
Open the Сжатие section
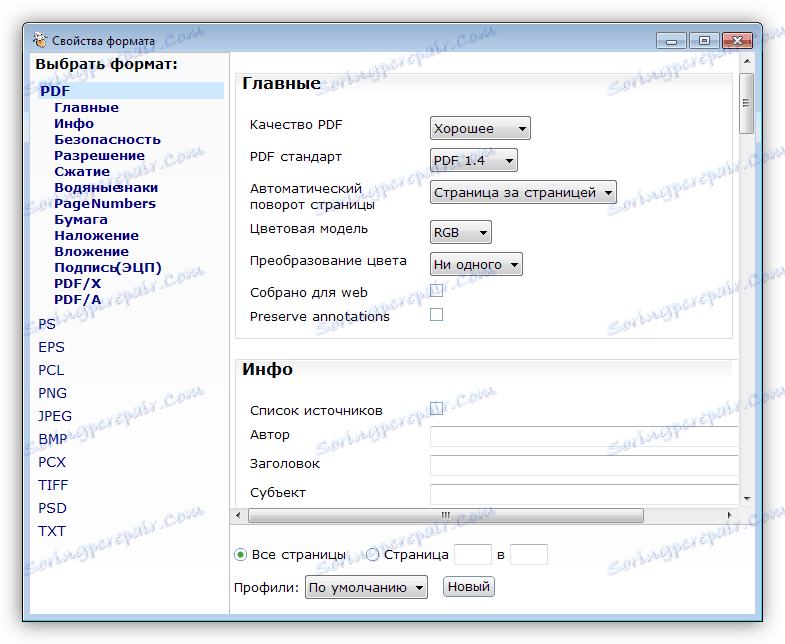point(82,172)
